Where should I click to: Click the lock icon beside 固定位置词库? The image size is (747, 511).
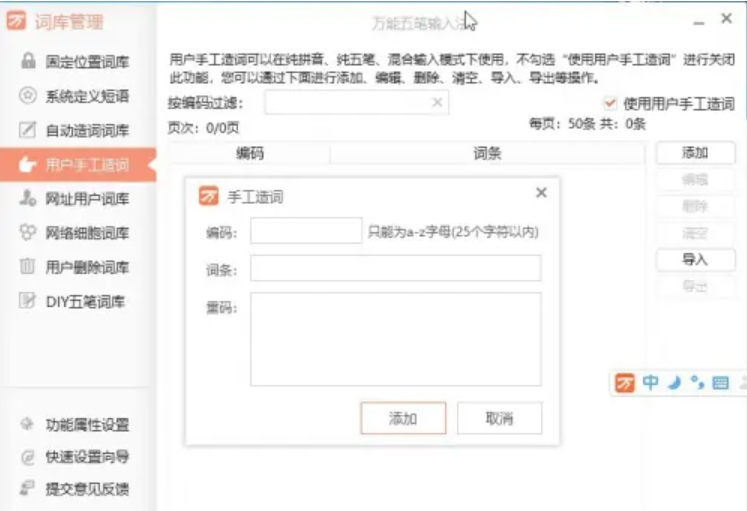tap(28, 60)
